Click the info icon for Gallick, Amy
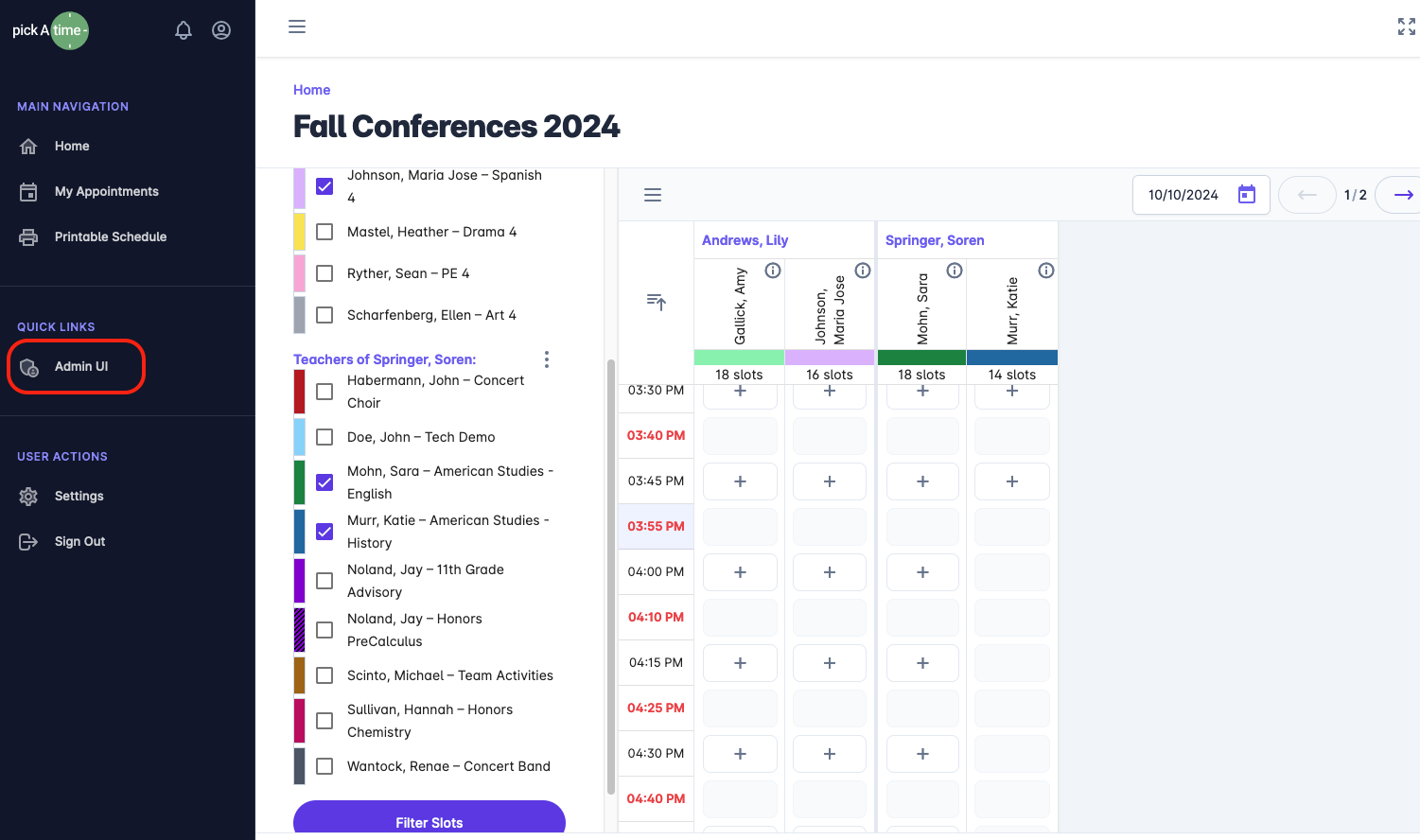This screenshot has height=840, width=1420. [x=773, y=271]
